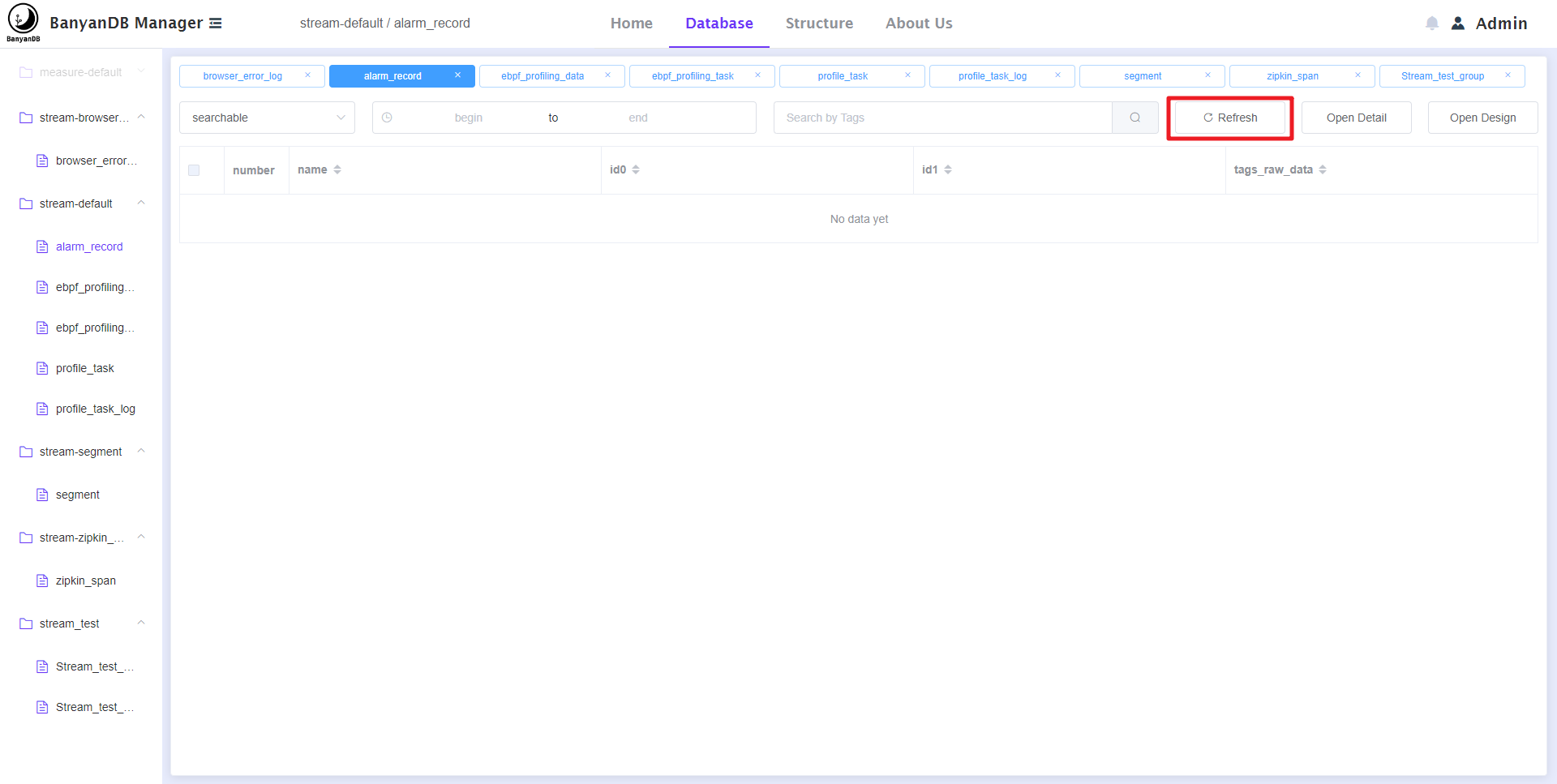This screenshot has width=1557, height=784.
Task: Close the profile_task_log tab
Action: coord(1058,75)
